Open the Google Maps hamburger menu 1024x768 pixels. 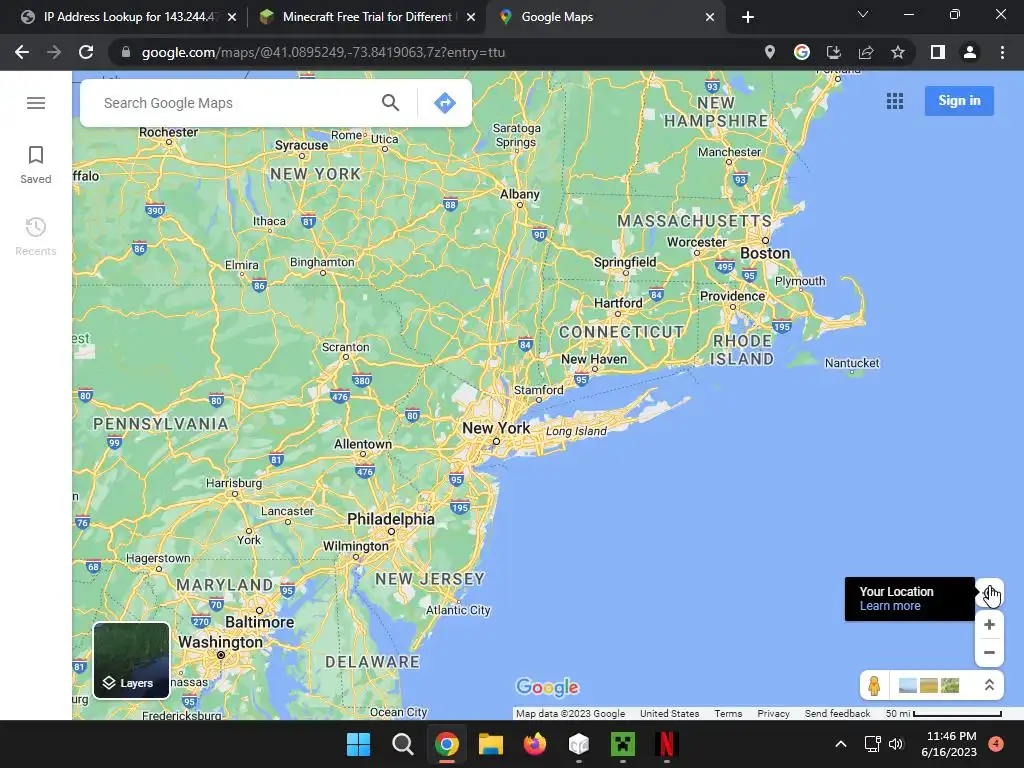click(x=36, y=103)
